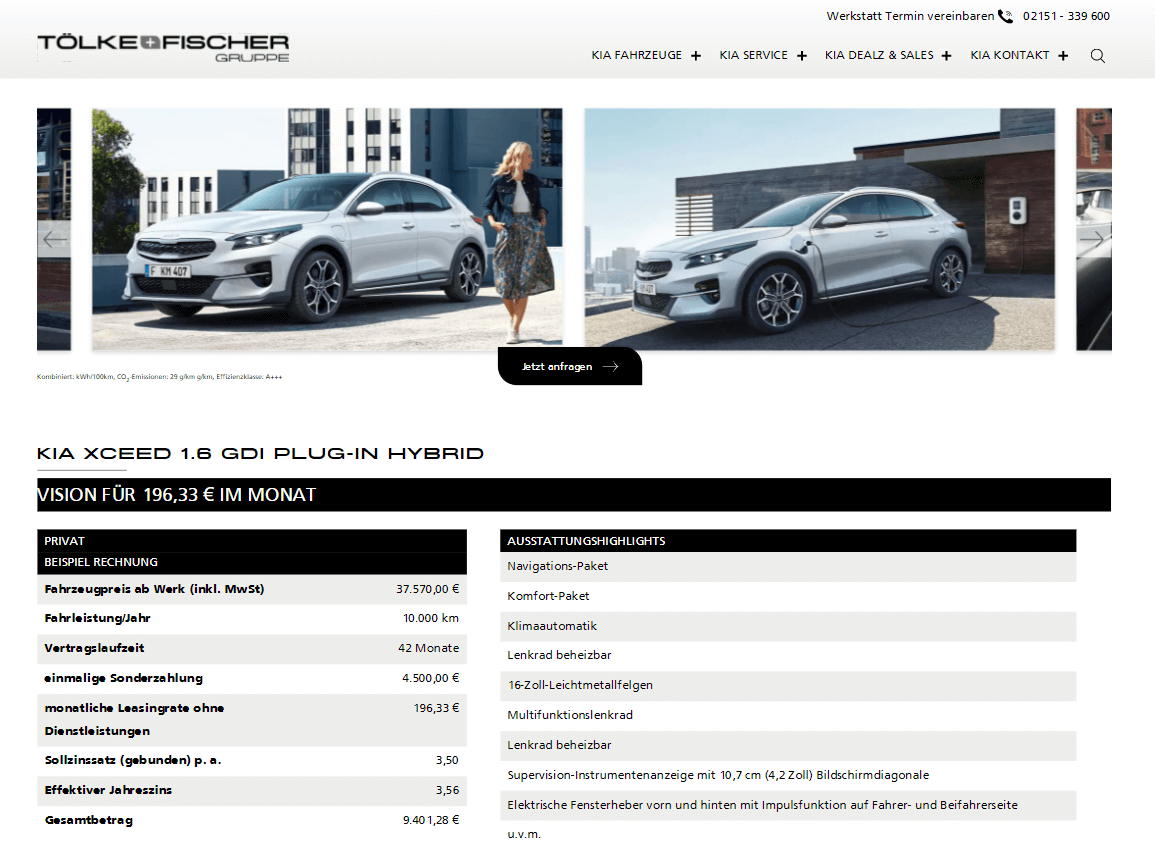
Task: Select the Gesamtbetrag label
Action: pyautogui.click(x=88, y=820)
